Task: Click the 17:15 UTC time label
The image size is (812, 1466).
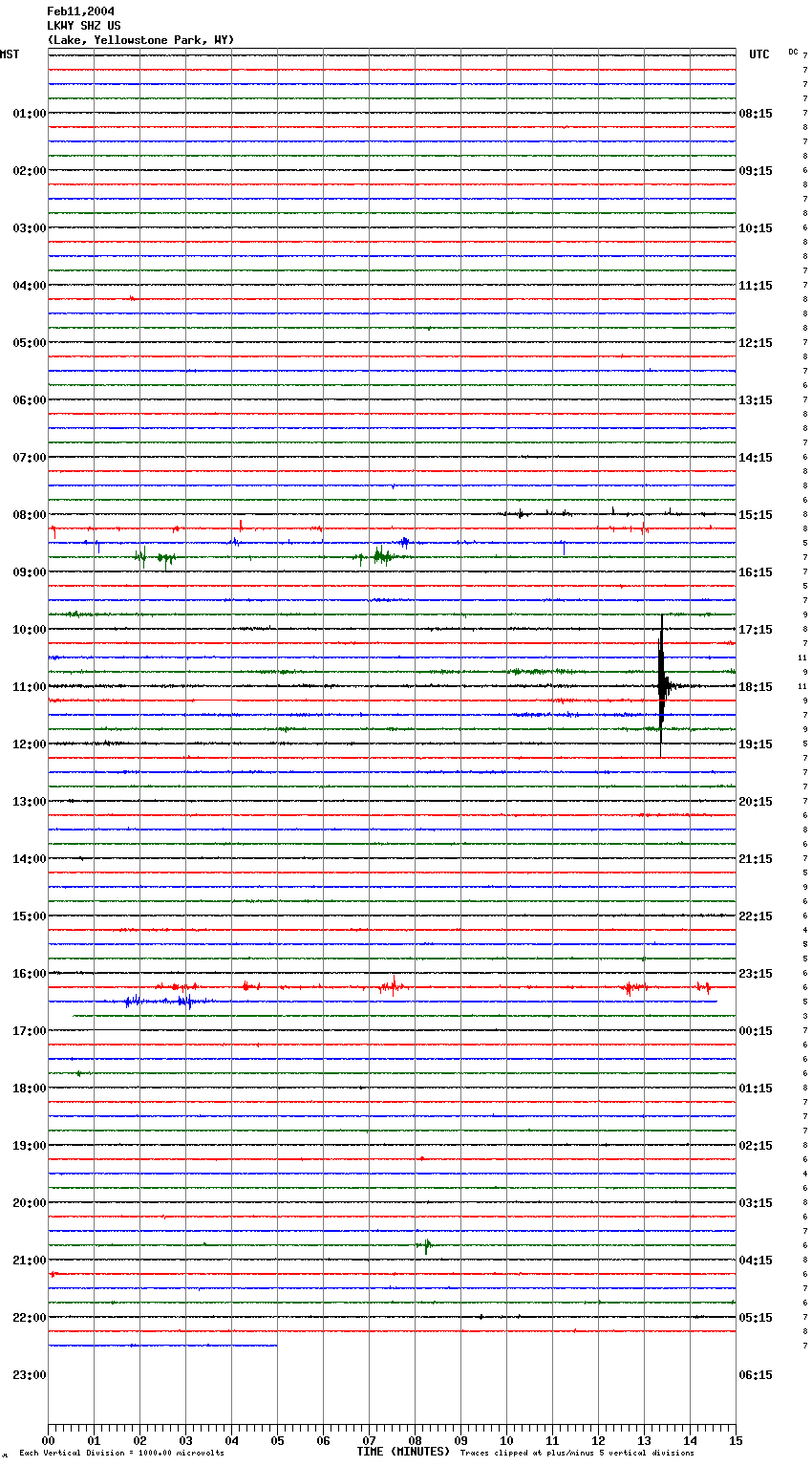Action: click(756, 630)
